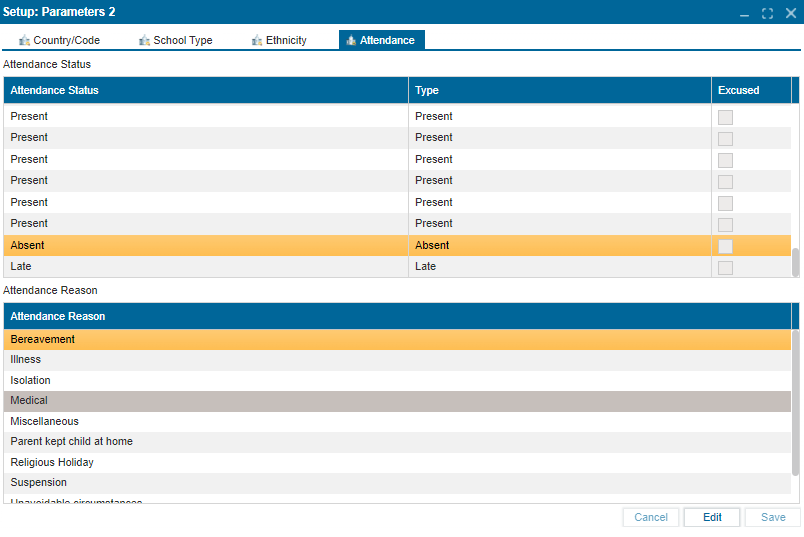Minimize the Setup Parameters 2 window
Screen dimensions: 804x537
(x=744, y=13)
